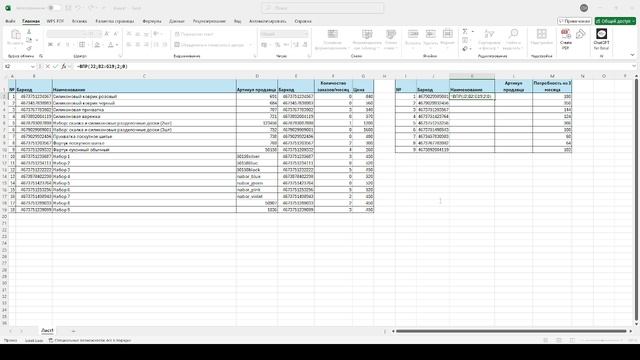The image size is (640, 360).
Task: Click Percent Style icon
Action: pyautogui.click(x=278, y=44)
